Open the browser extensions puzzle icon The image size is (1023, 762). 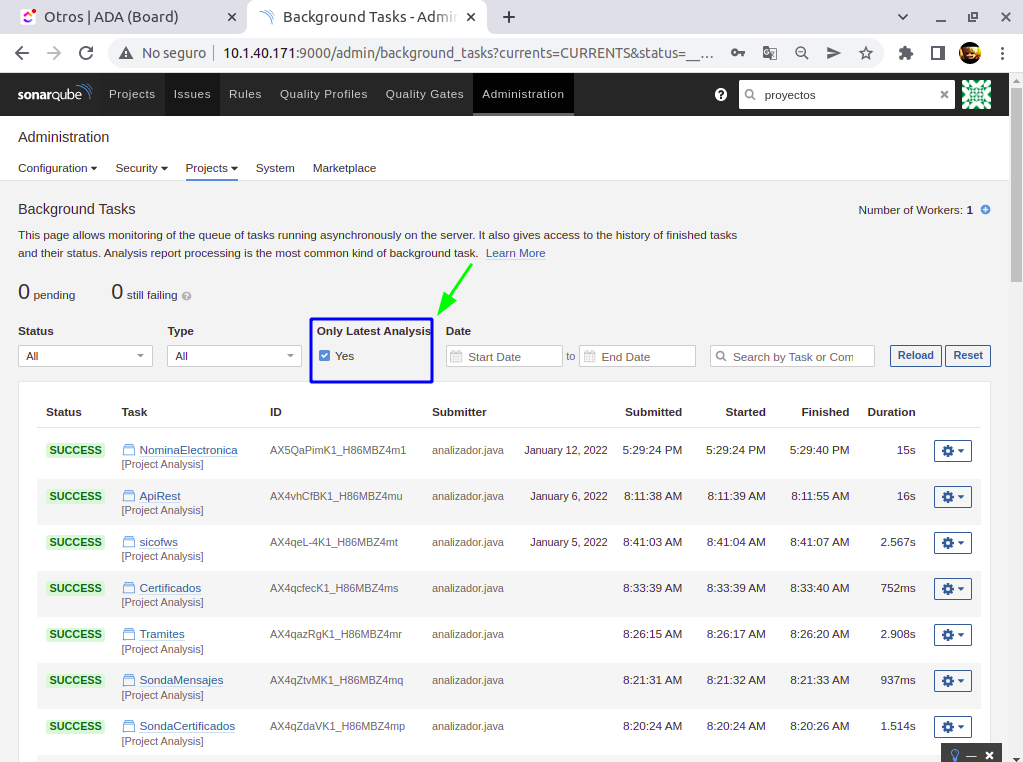pyautogui.click(x=906, y=53)
